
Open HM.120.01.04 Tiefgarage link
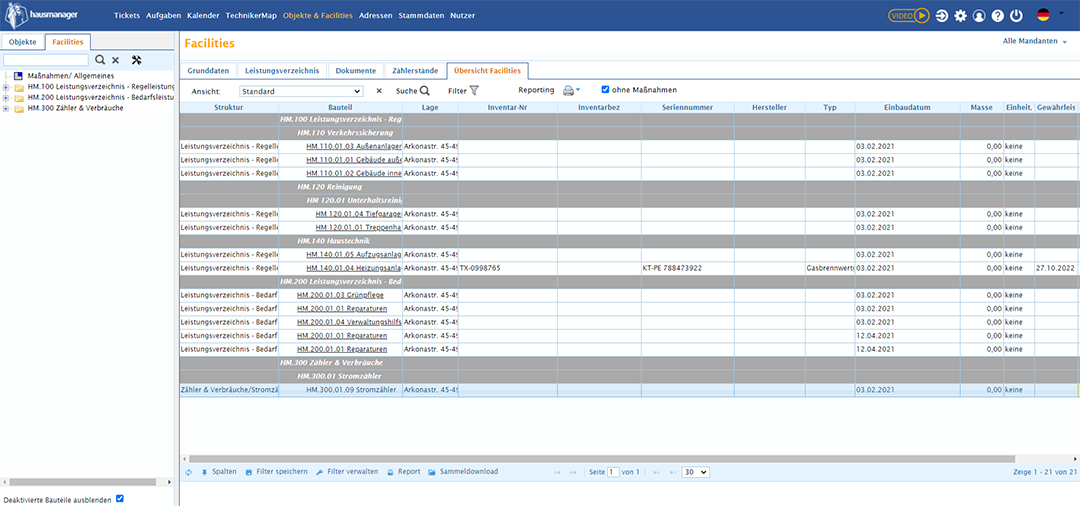pos(359,214)
